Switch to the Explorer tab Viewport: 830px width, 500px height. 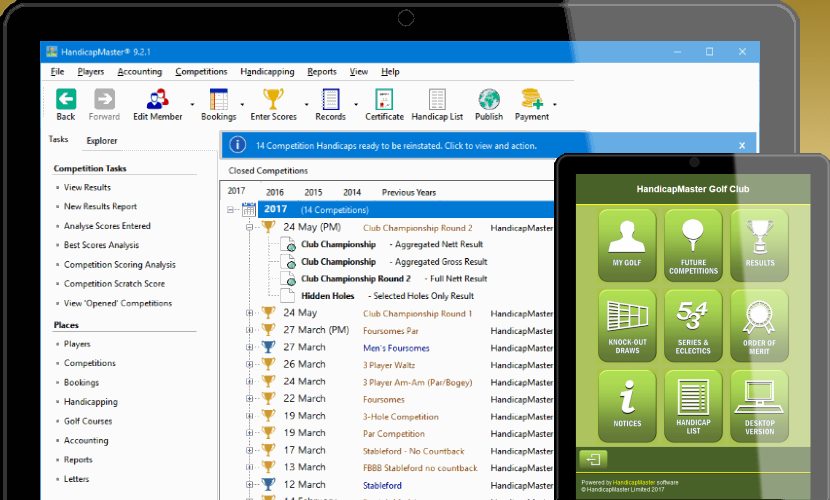pyautogui.click(x=102, y=141)
